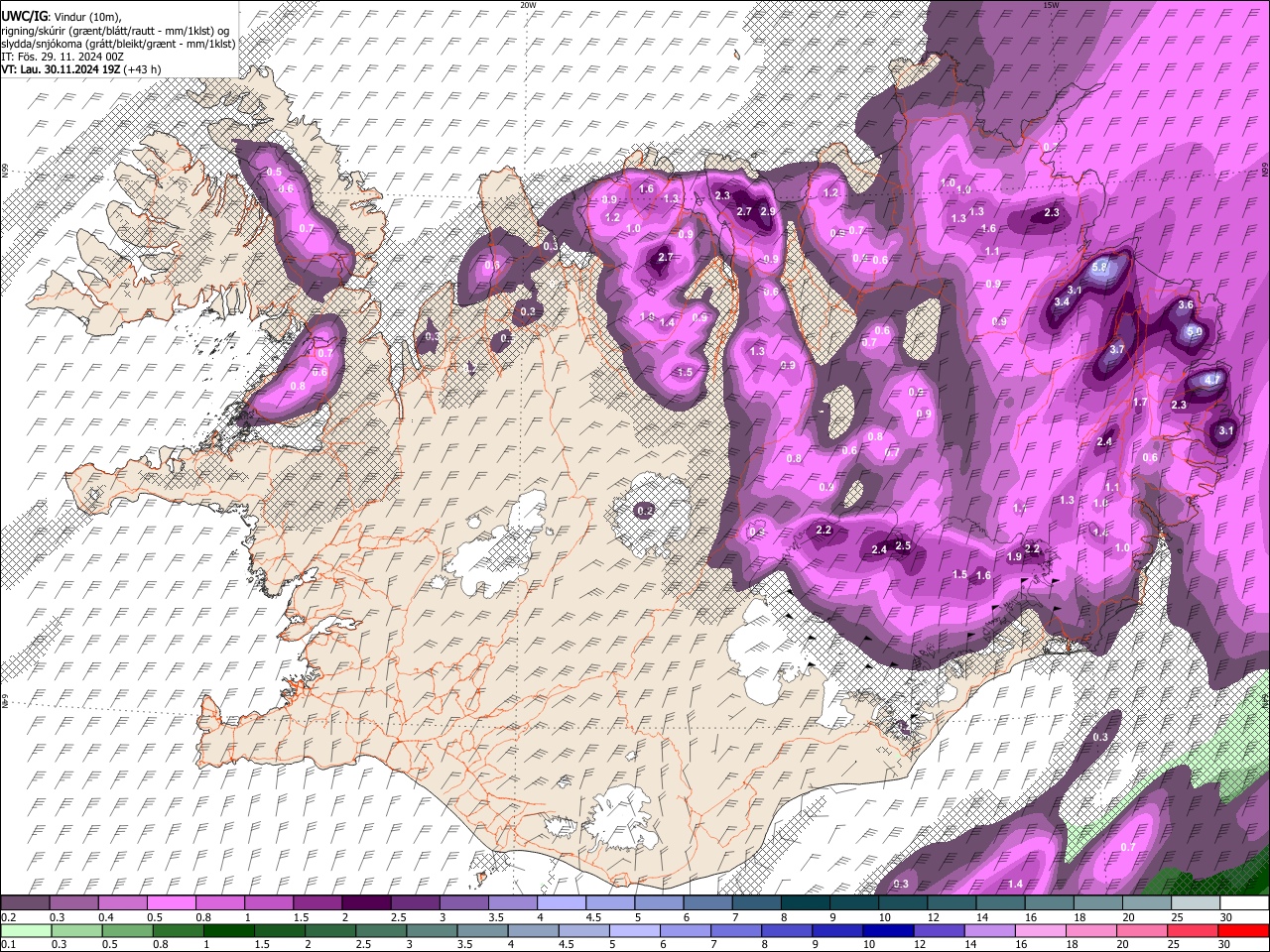Click the 5.9 precipitation value on the map
The width and height of the screenshot is (1270, 952).
pyautogui.click(x=1195, y=332)
